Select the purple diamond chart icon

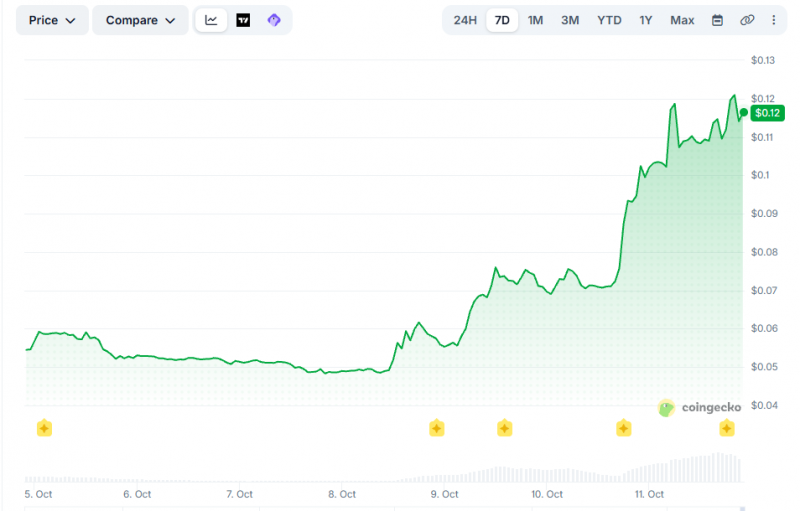274,20
